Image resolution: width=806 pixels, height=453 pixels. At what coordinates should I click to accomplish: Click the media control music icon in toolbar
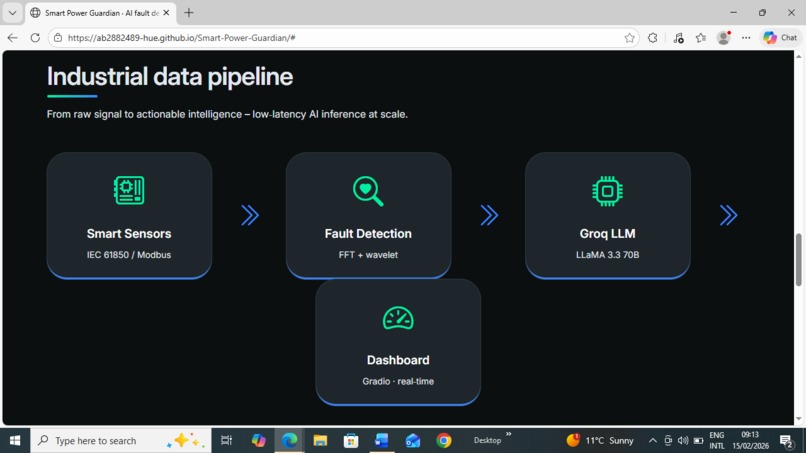pyautogui.click(x=678, y=38)
